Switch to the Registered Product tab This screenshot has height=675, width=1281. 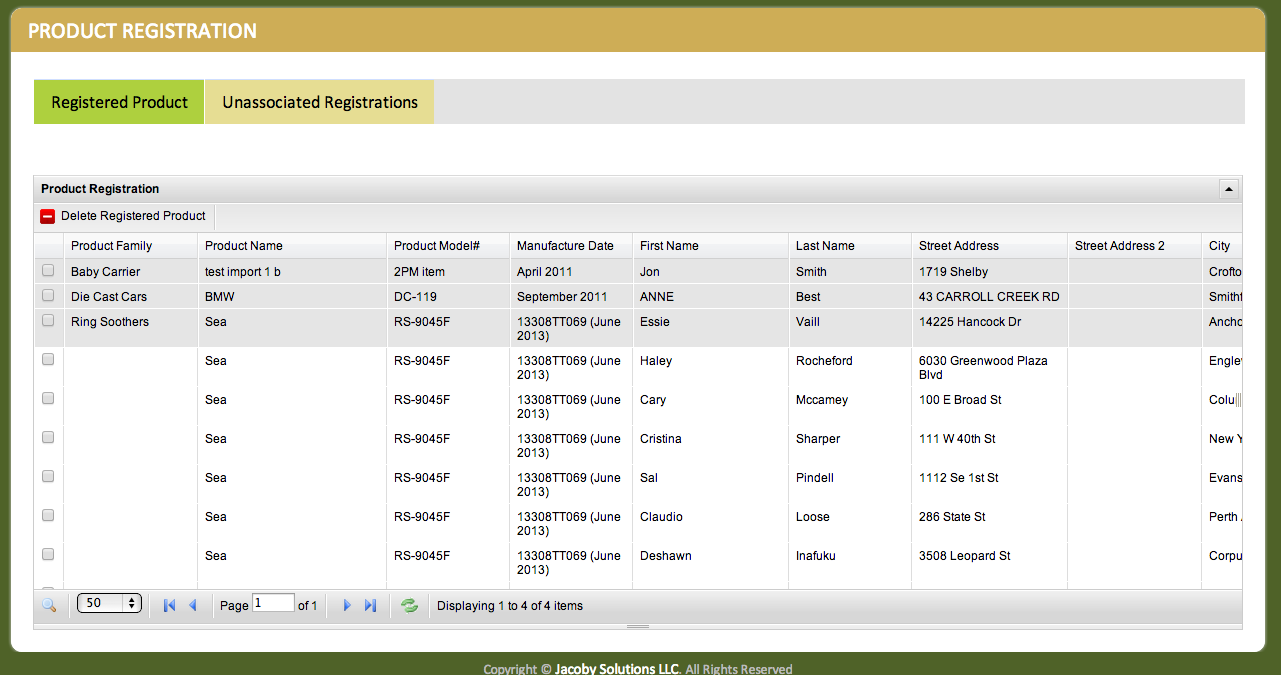coord(119,102)
